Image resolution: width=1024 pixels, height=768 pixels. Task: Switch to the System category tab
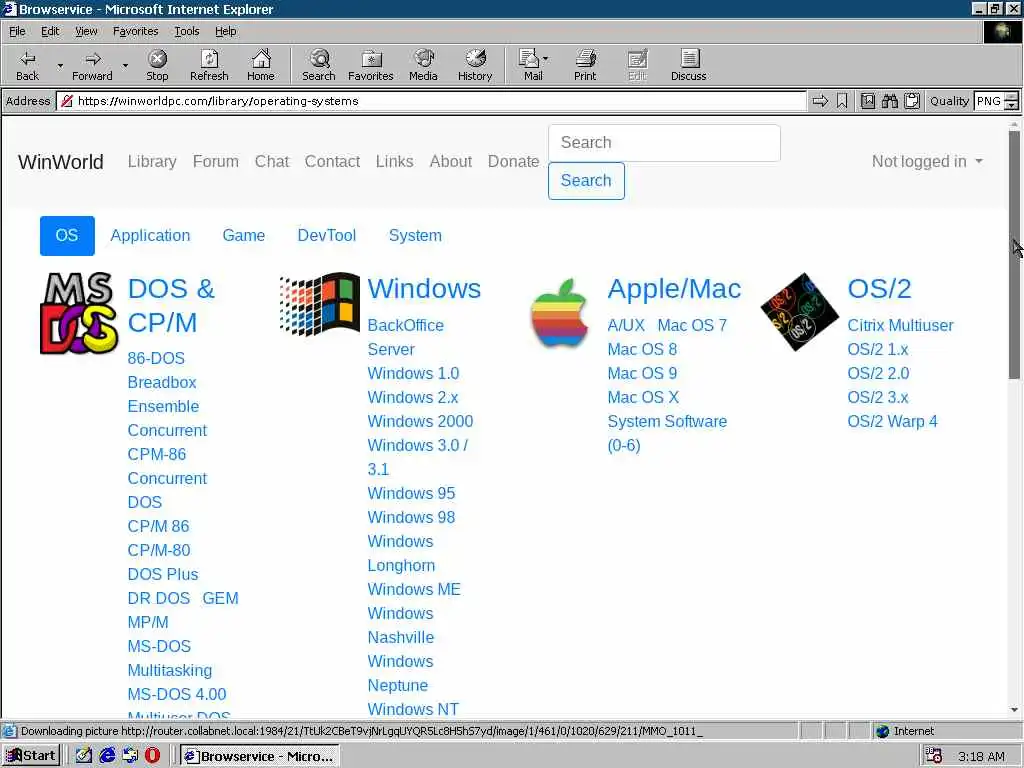415,236
